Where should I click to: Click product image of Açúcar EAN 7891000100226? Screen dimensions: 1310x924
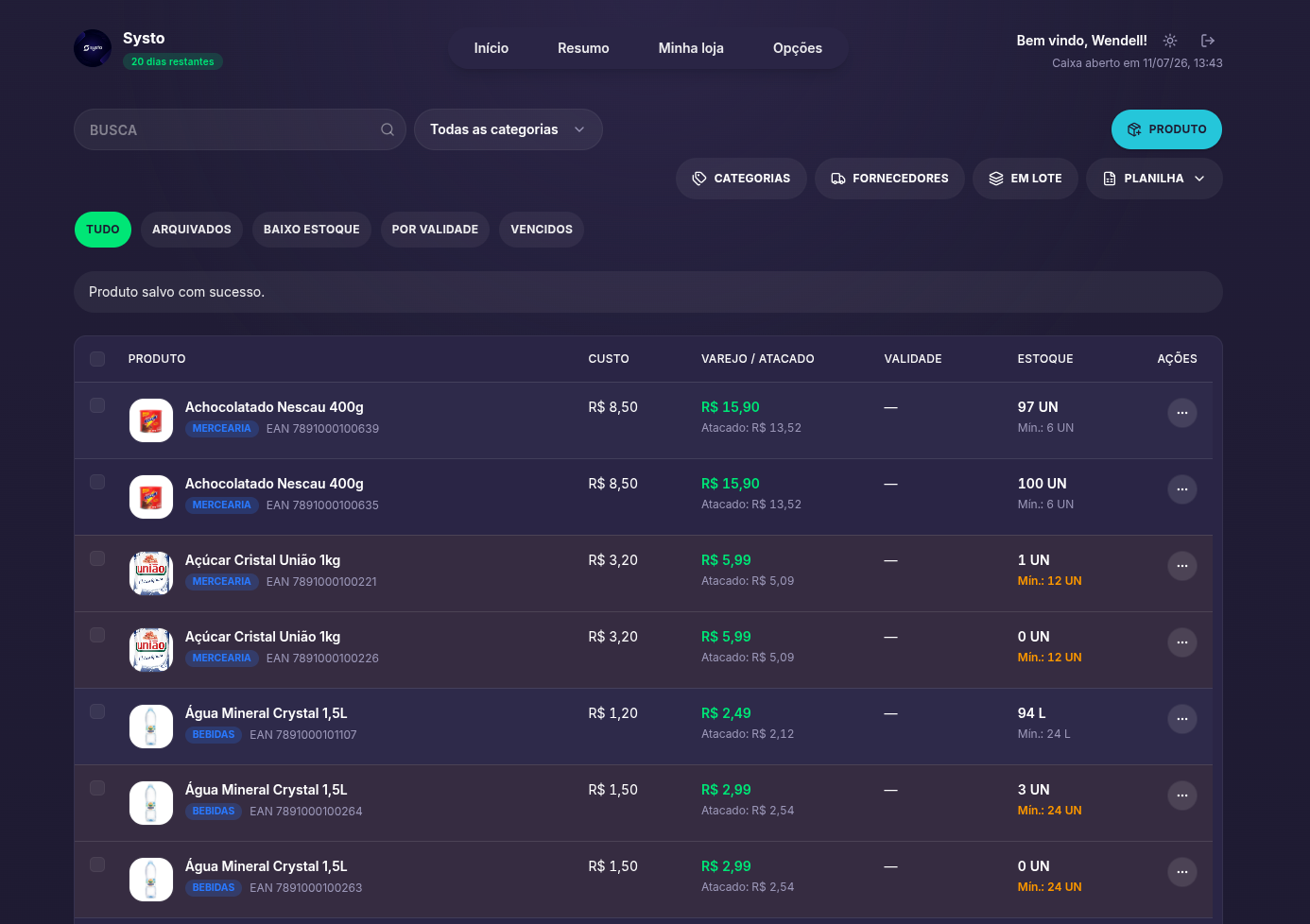(x=151, y=650)
